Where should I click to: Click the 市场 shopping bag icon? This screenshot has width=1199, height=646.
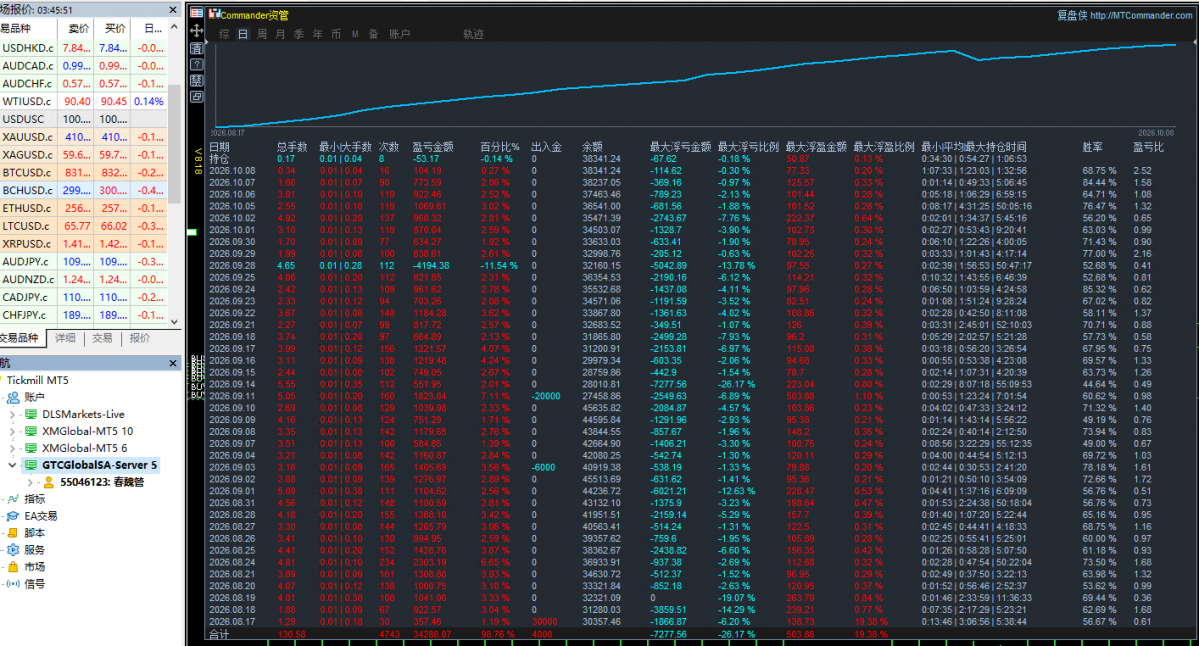13,566
